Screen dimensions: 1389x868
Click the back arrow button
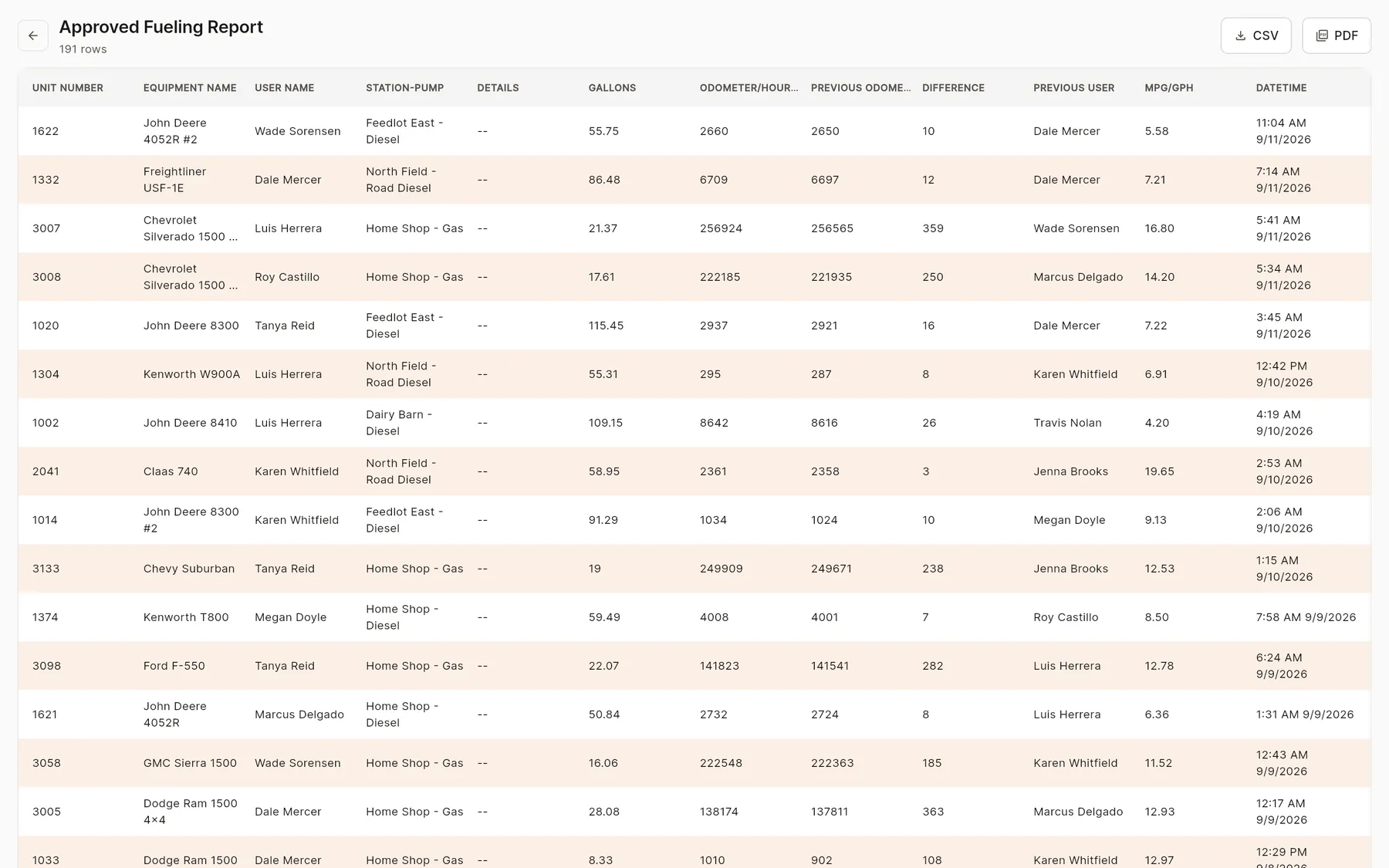coord(33,35)
